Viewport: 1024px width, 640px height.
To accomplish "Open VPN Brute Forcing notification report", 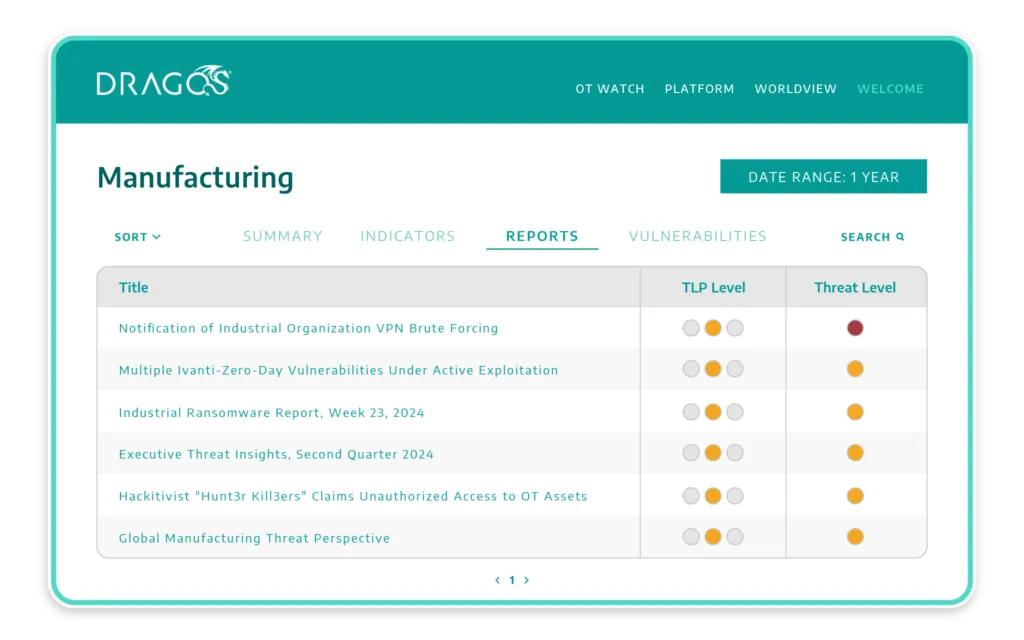I will click(x=308, y=328).
